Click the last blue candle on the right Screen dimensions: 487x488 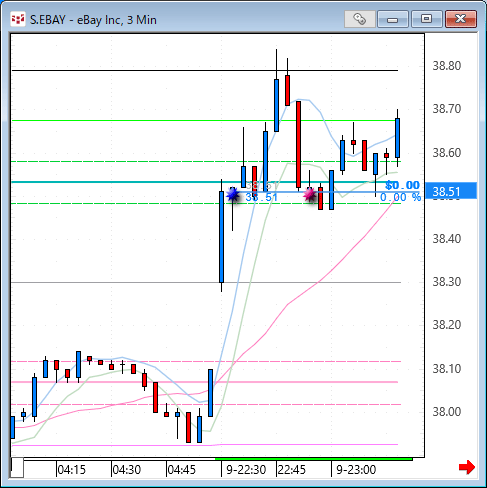pyautogui.click(x=397, y=138)
